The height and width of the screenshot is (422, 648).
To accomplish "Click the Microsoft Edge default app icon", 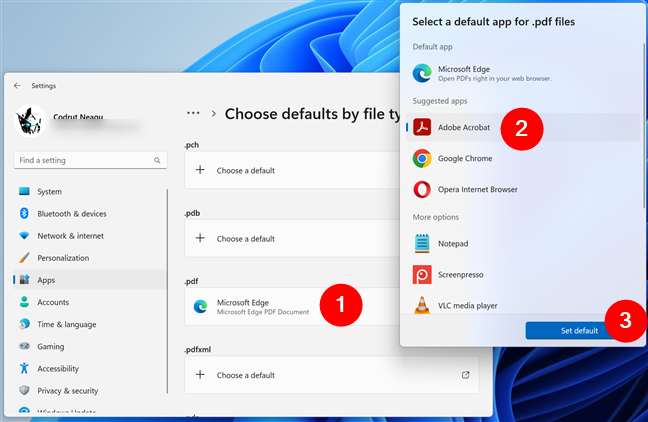I will (x=423, y=73).
